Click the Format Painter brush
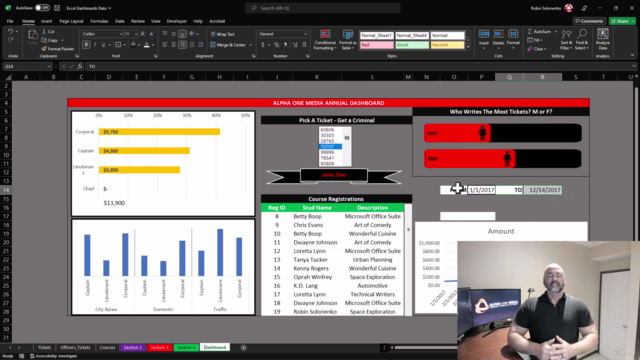Screen dimensions: 640x360 (58, 49)
